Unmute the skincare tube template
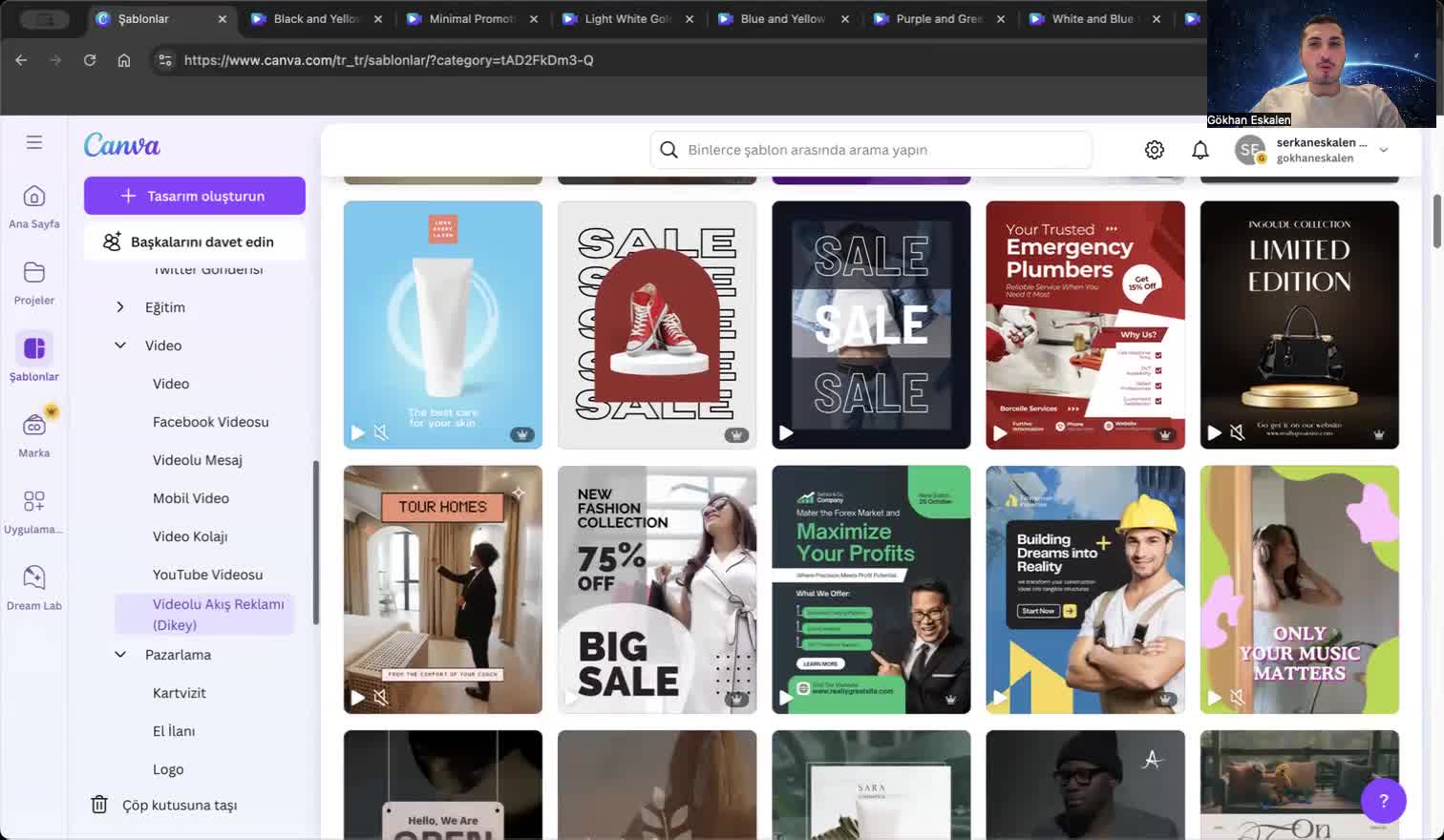The height and width of the screenshot is (840, 1444). [381, 433]
